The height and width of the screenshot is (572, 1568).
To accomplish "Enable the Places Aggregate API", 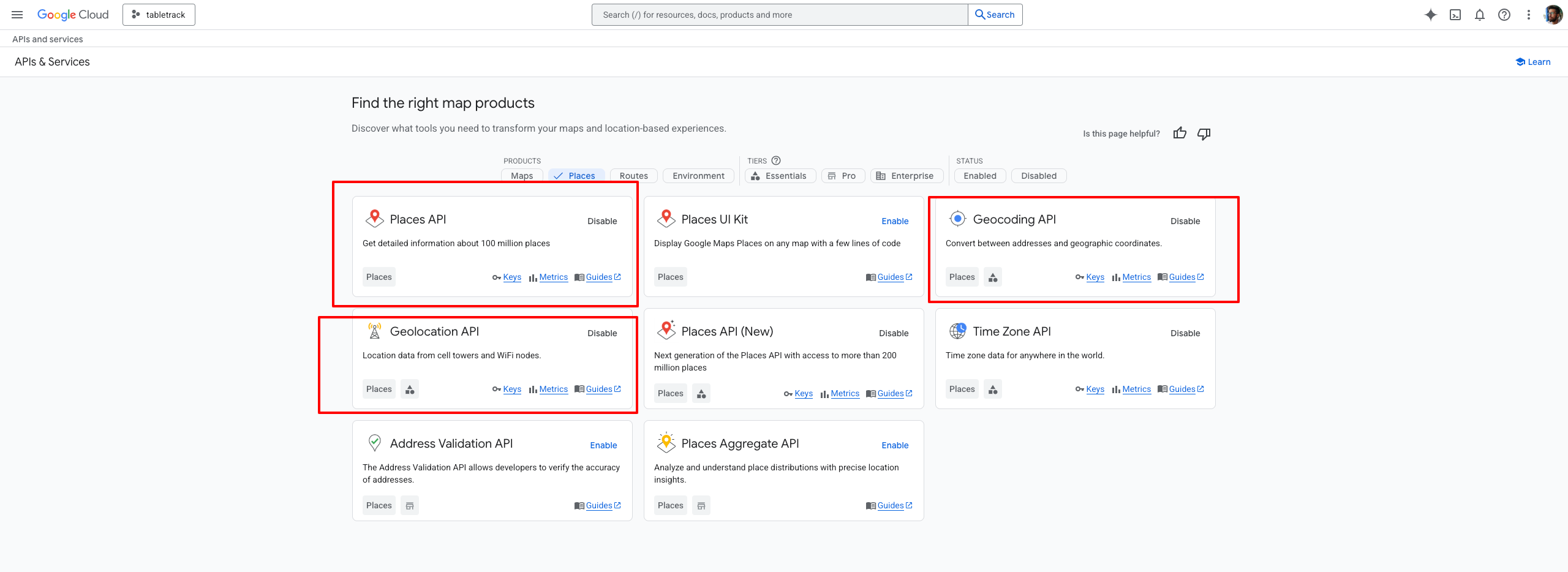I will pyautogui.click(x=895, y=445).
